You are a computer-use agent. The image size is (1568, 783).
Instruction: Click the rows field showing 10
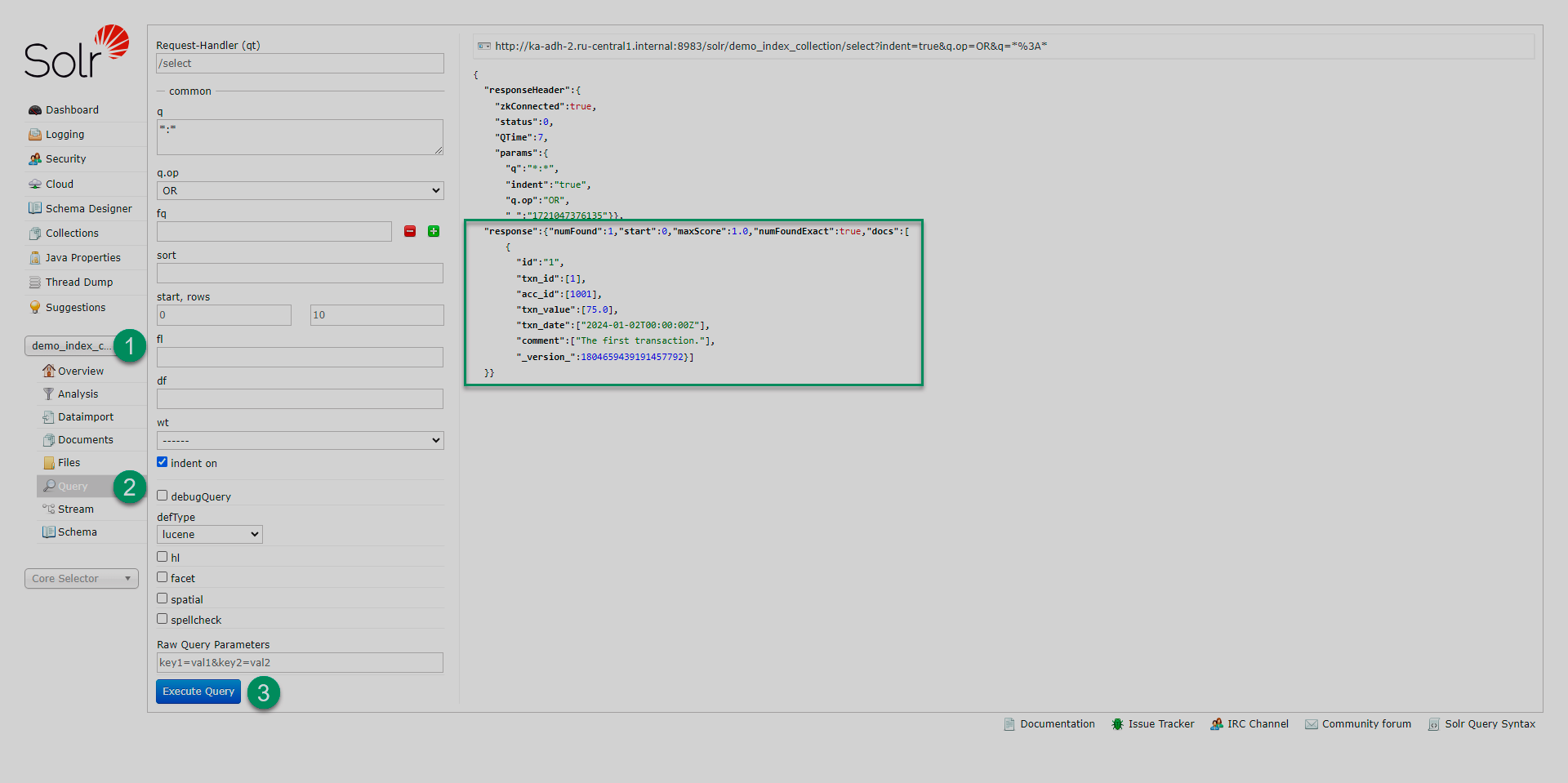[x=377, y=315]
